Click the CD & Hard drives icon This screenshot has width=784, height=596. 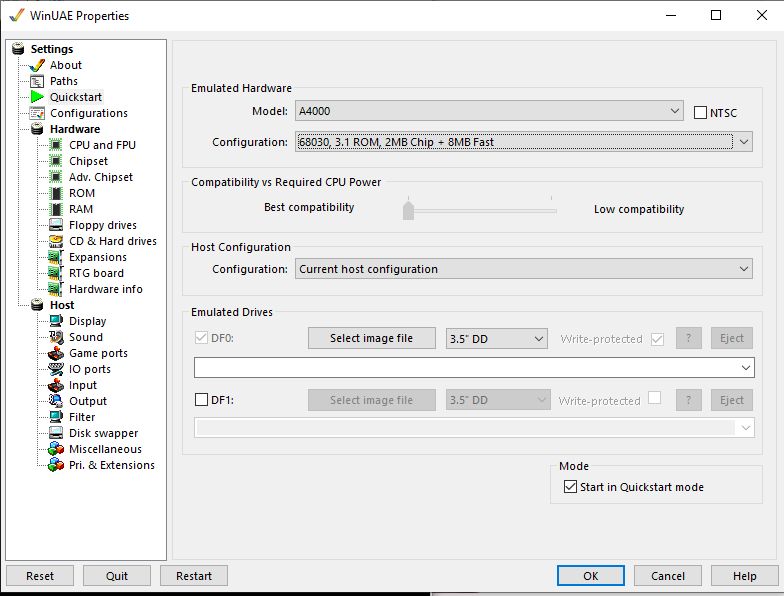(x=56, y=241)
